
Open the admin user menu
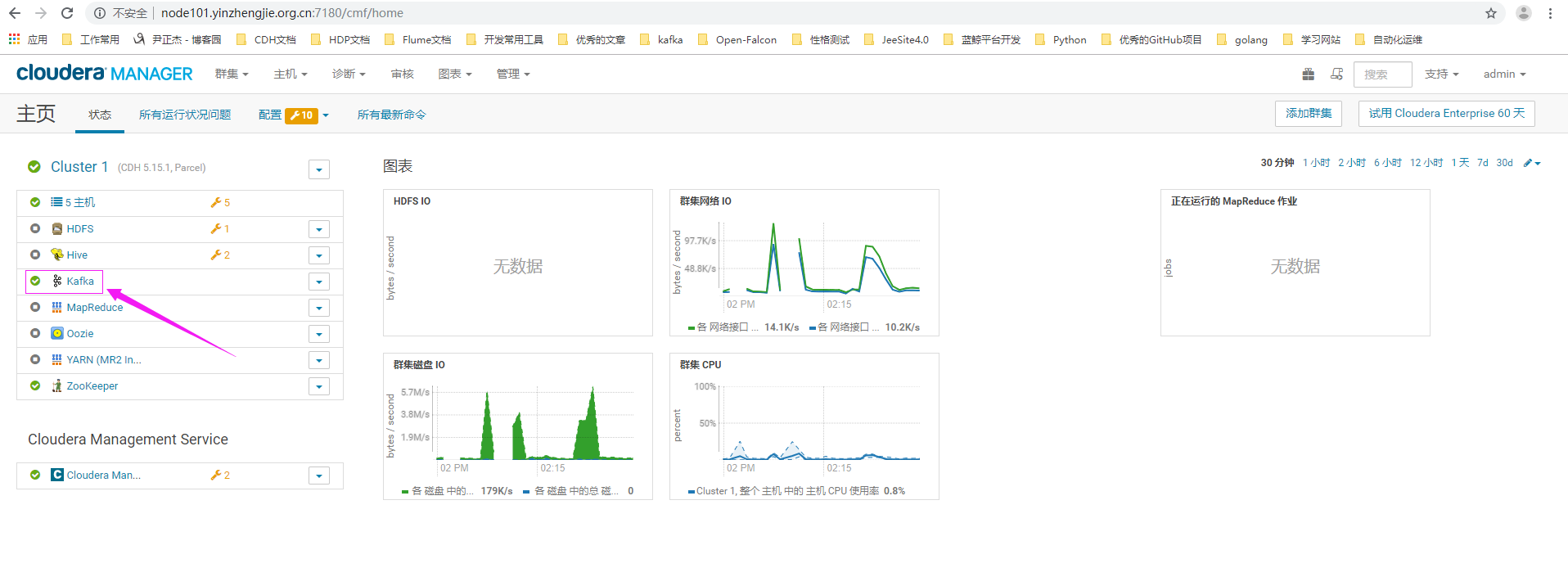tap(1504, 74)
